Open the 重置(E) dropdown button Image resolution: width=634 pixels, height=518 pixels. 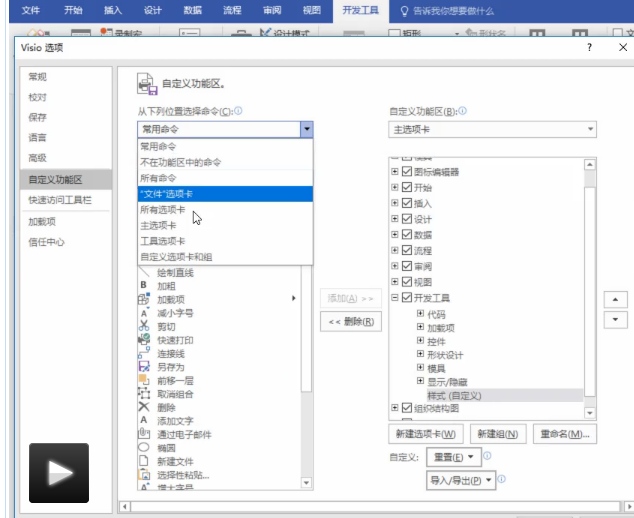pyautogui.click(x=454, y=457)
